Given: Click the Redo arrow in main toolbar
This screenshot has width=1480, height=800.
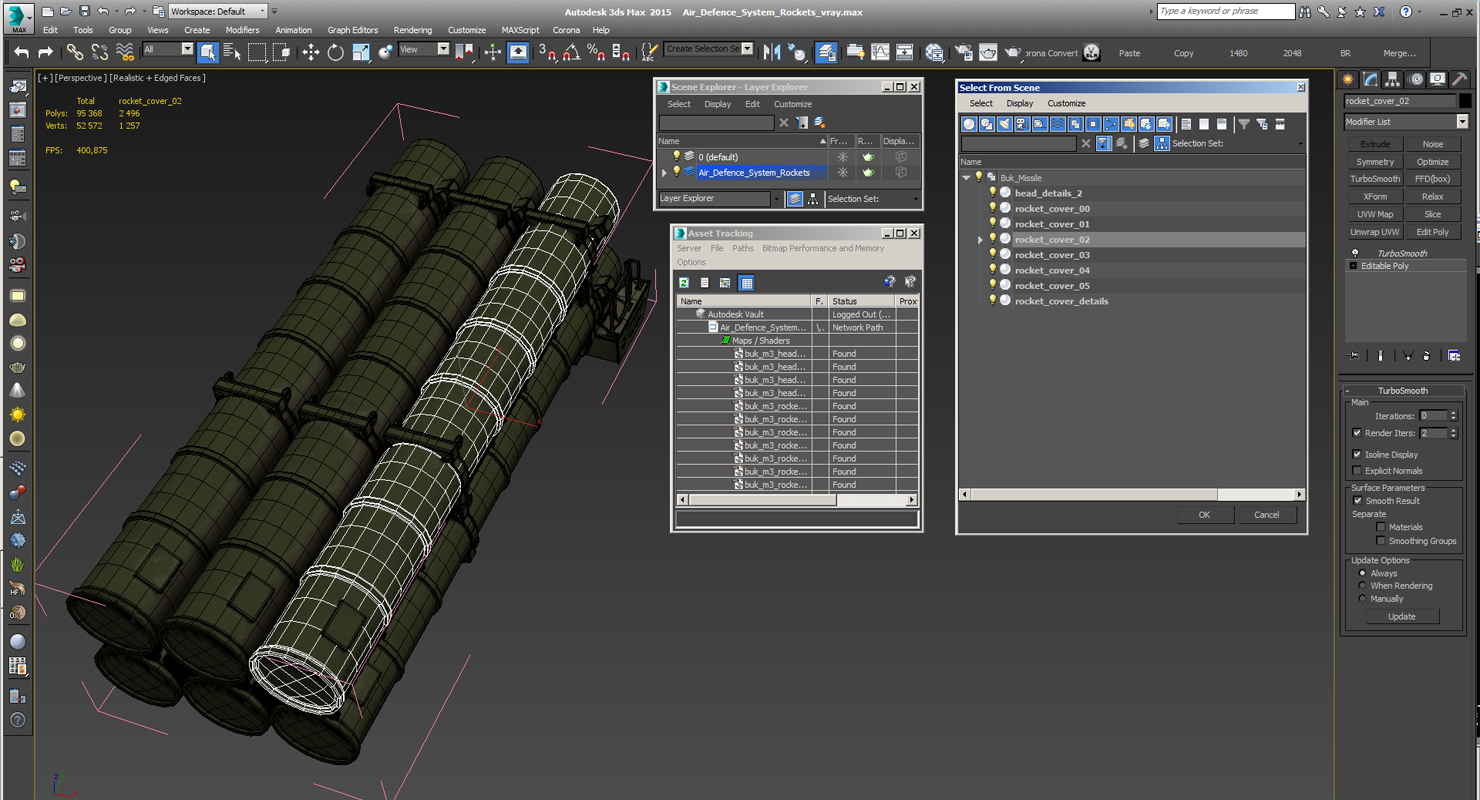Looking at the screenshot, I should [45, 52].
